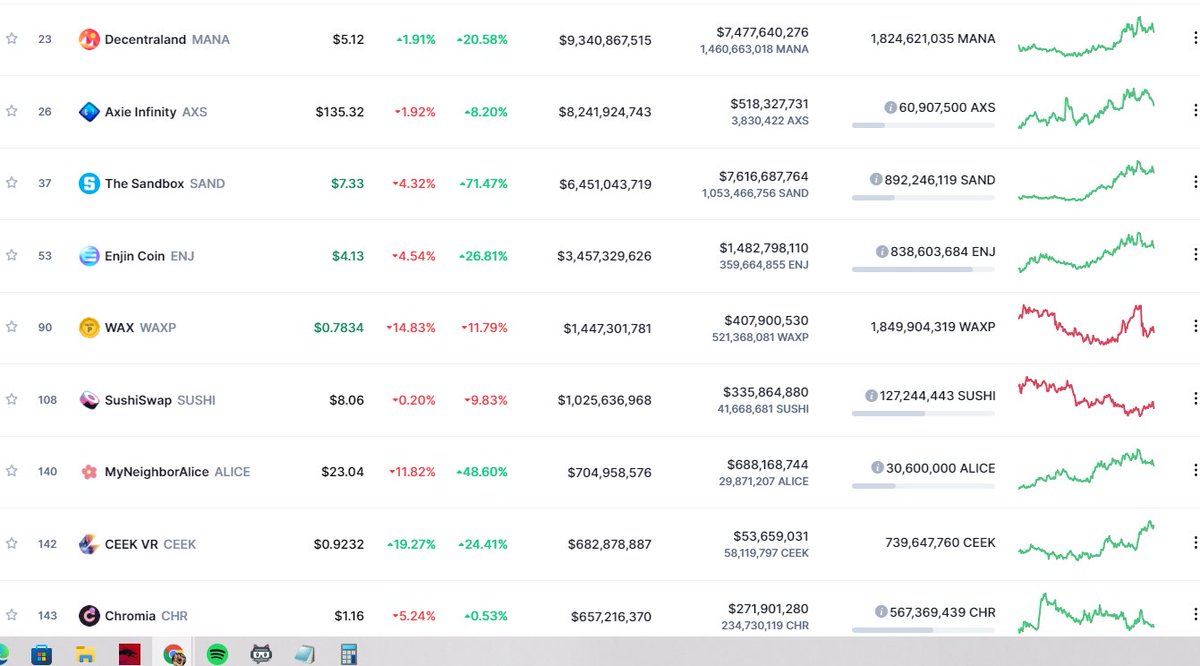Click the Decentraland MANA coin logo
This screenshot has height=666, width=1200.
[89, 39]
